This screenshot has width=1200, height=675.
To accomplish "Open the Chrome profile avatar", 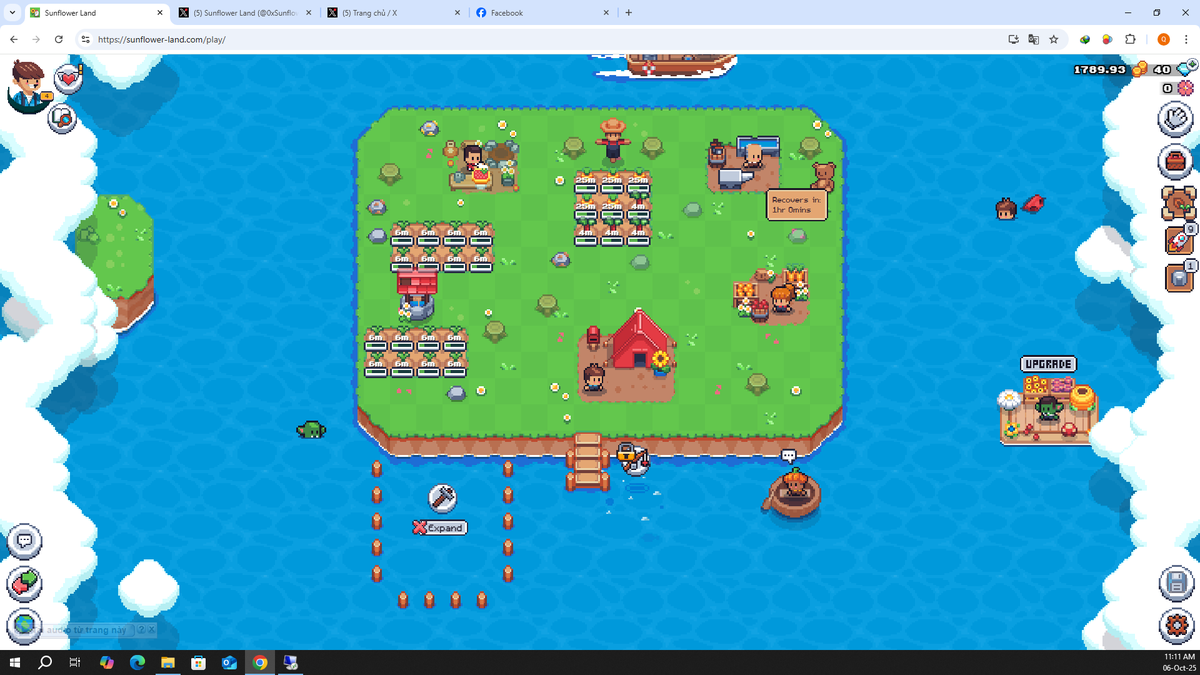I will 1163,39.
